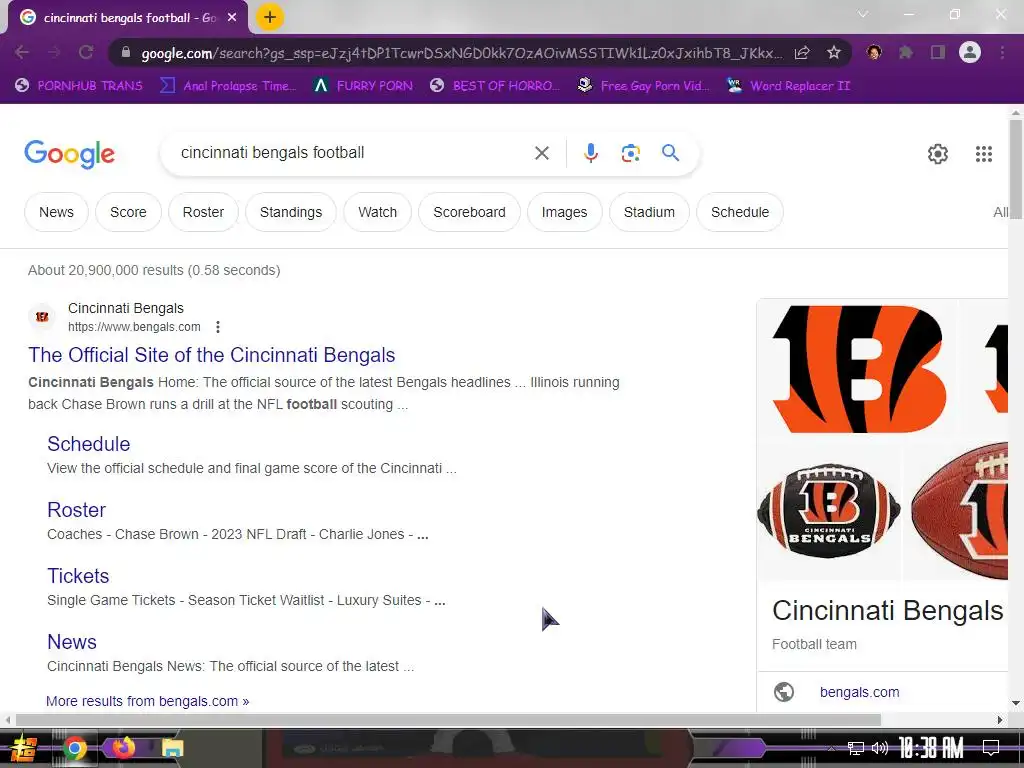Select the Standings filter chip
This screenshot has height=768, width=1024.
click(x=291, y=212)
